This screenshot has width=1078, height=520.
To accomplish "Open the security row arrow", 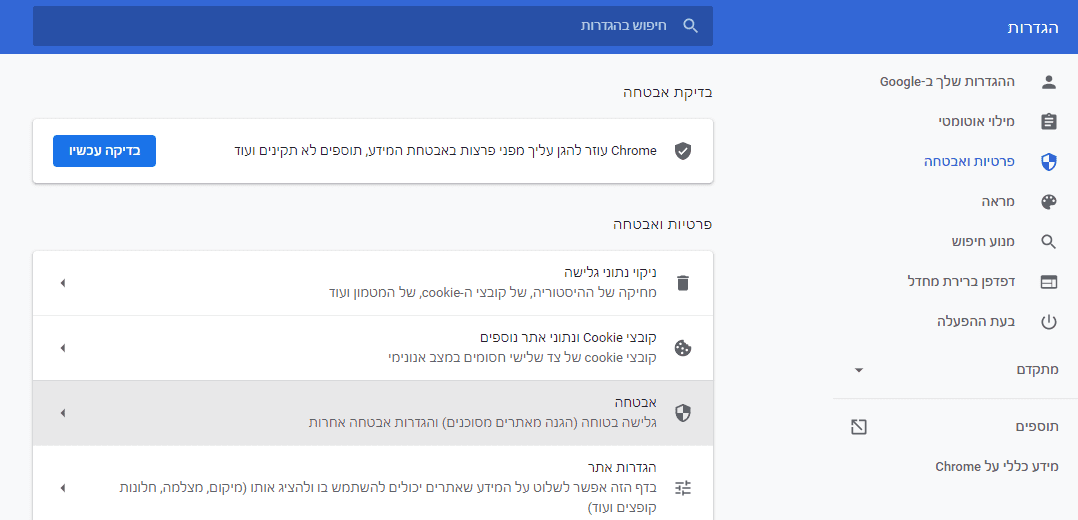I will click(x=62, y=413).
